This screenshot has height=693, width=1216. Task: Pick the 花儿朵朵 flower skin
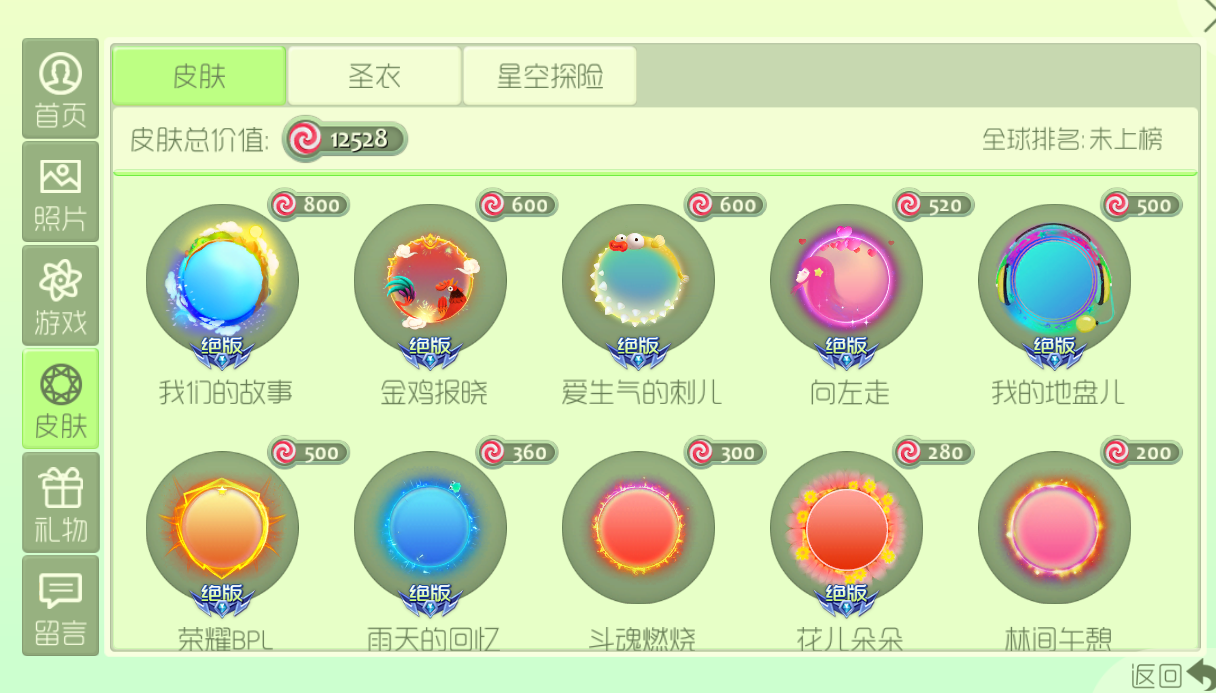click(846, 528)
